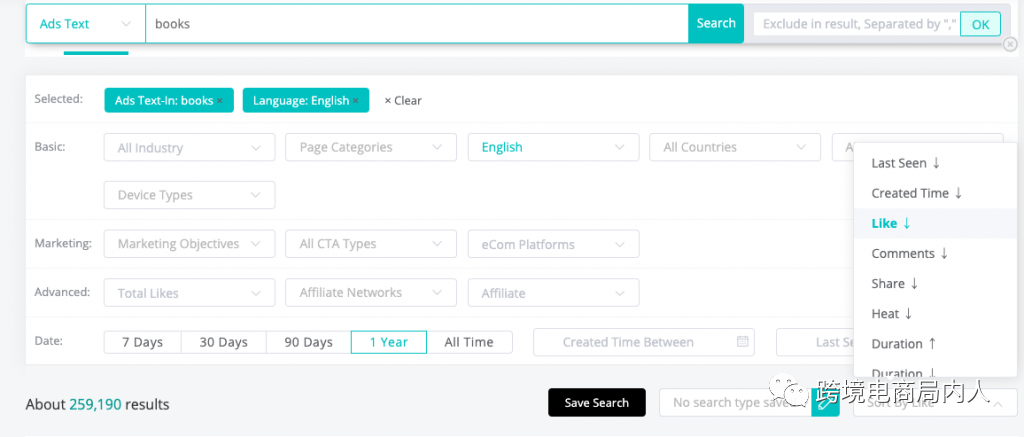Remove the 'Ads Text-In: books' filter tag

tap(220, 100)
